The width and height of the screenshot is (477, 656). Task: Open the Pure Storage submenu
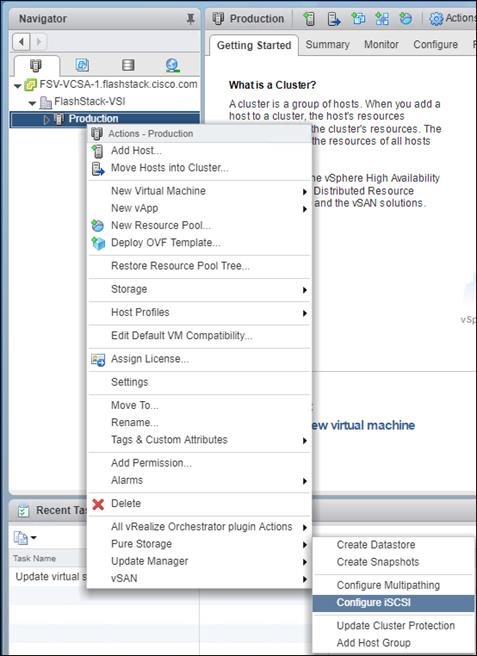[x=199, y=544]
